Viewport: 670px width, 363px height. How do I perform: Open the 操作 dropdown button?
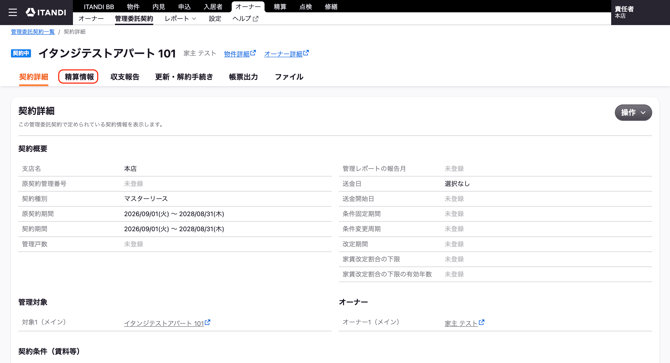[x=633, y=113]
